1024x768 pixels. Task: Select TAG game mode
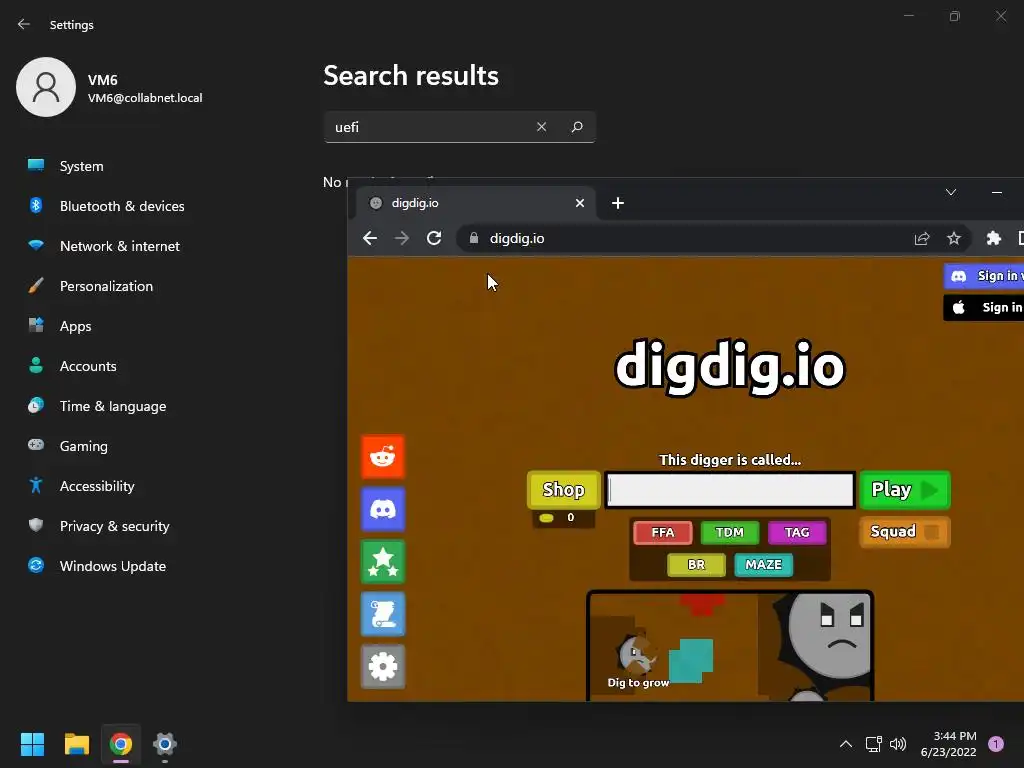pyautogui.click(x=797, y=532)
